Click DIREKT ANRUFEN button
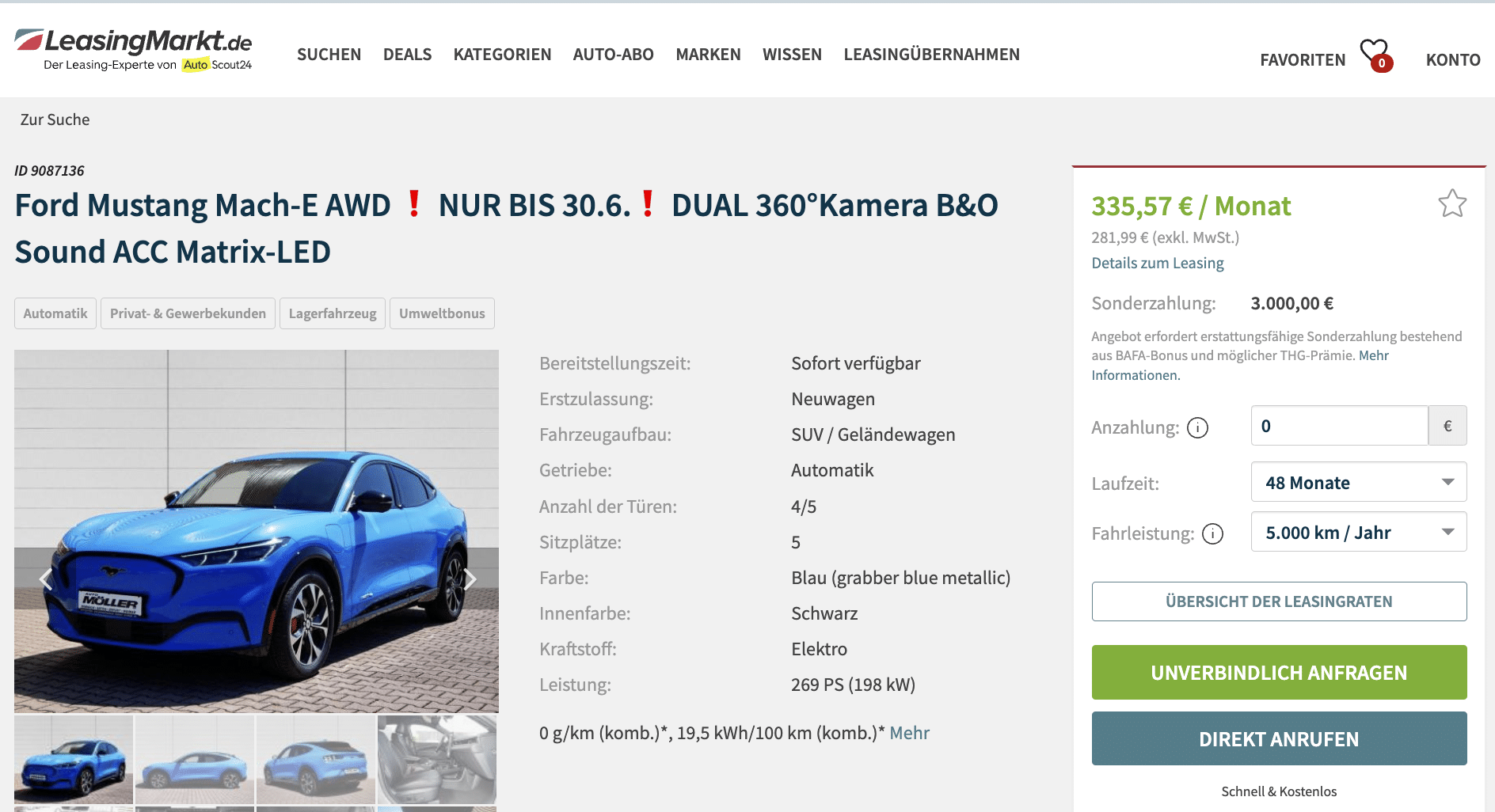This screenshot has width=1495, height=812. 1279,738
